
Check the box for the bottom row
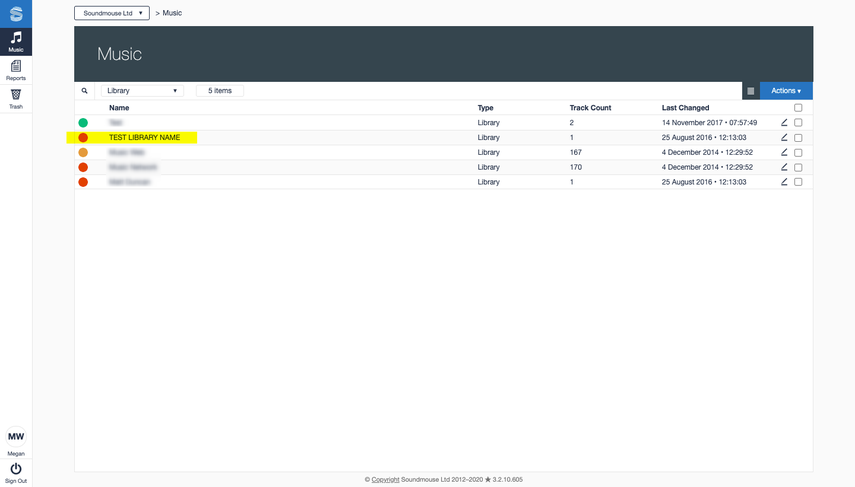(798, 182)
